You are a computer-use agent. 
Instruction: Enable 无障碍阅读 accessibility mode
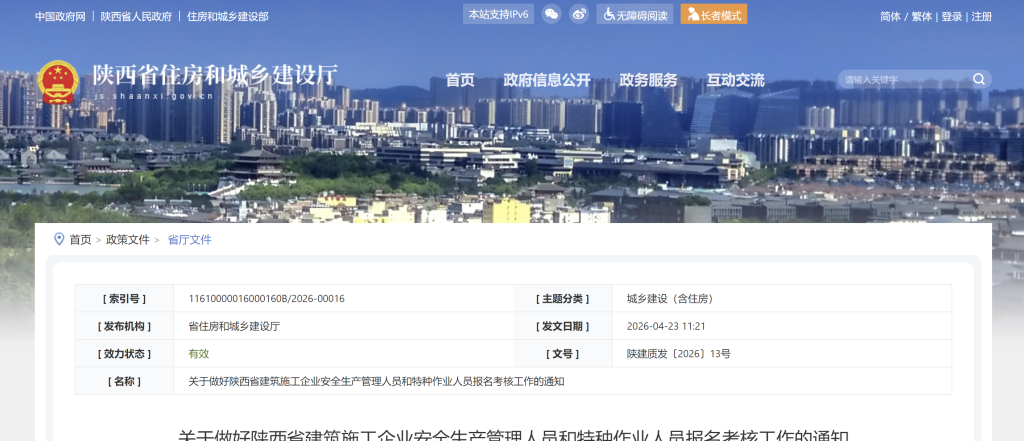(x=634, y=15)
